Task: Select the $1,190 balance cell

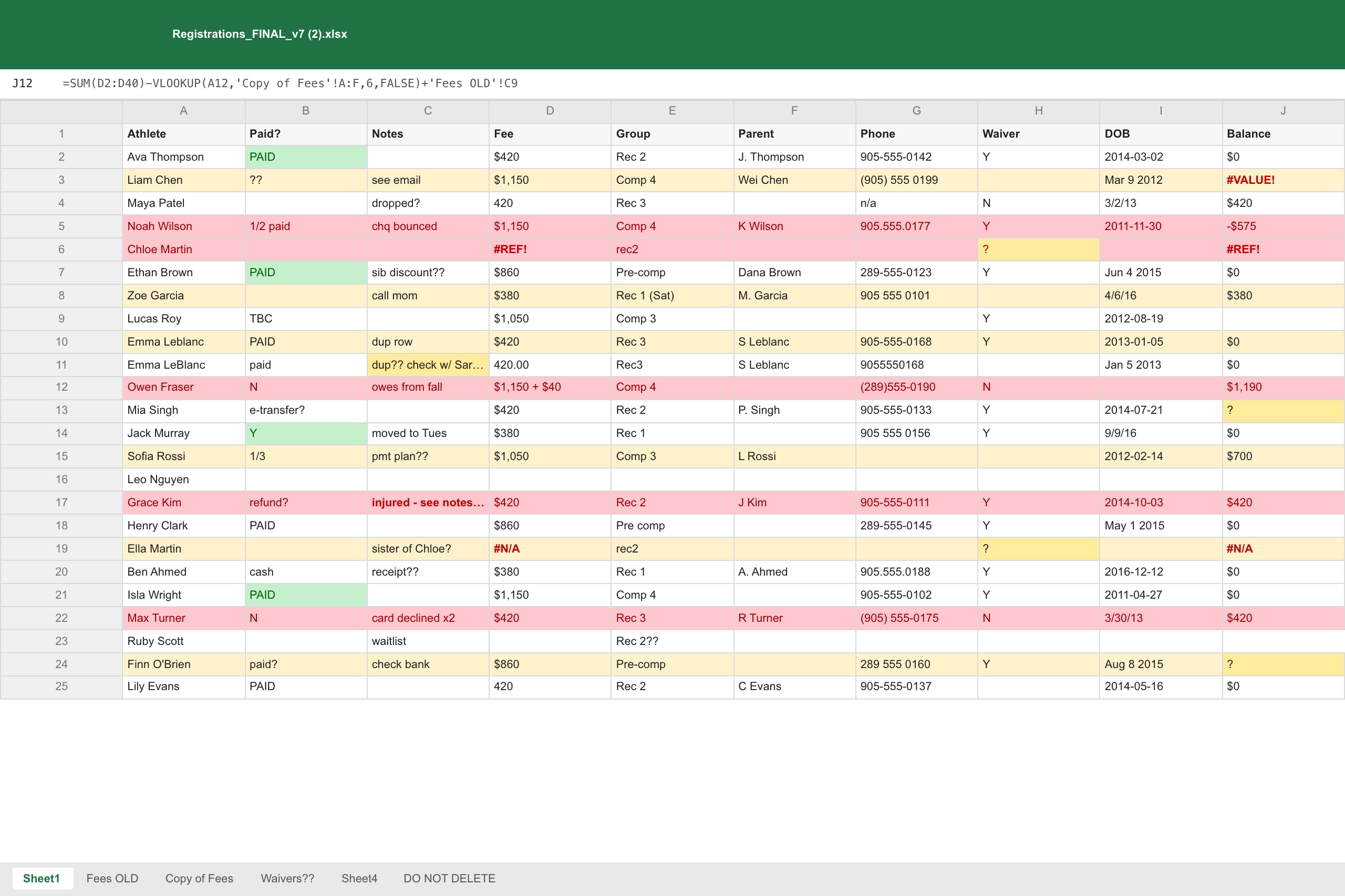Action: point(1283,388)
